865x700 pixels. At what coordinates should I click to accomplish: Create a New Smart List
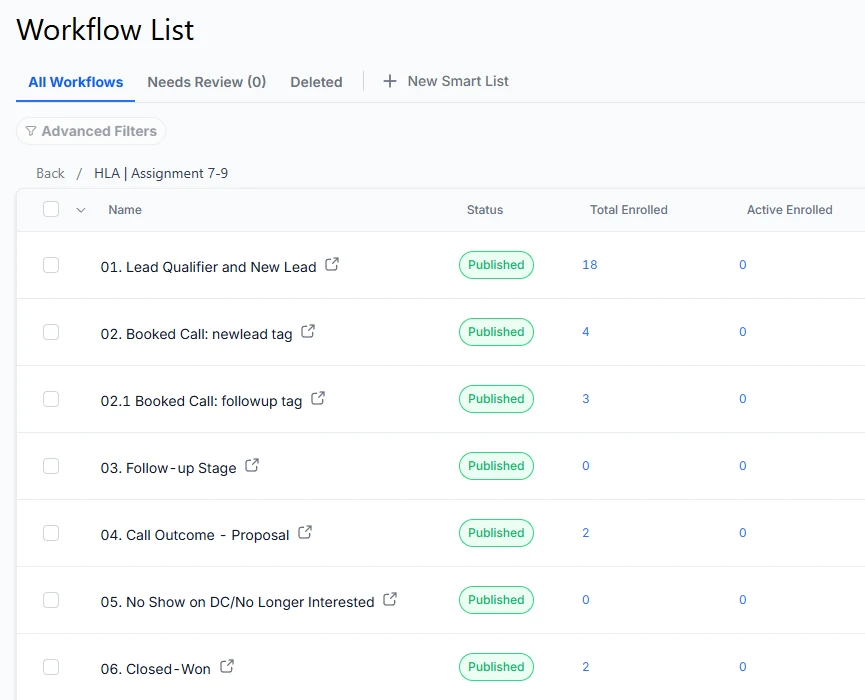[x=446, y=81]
